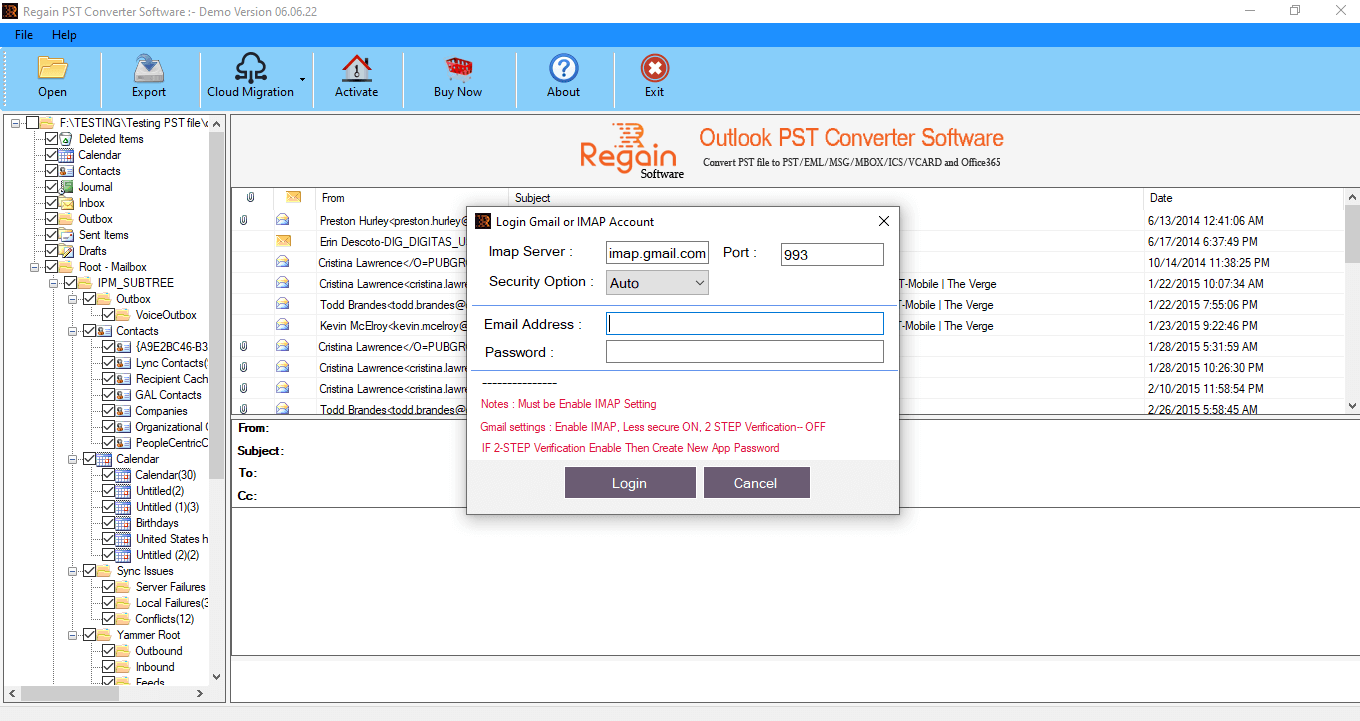
Task: Click the Journal folder icon
Action: [67, 187]
